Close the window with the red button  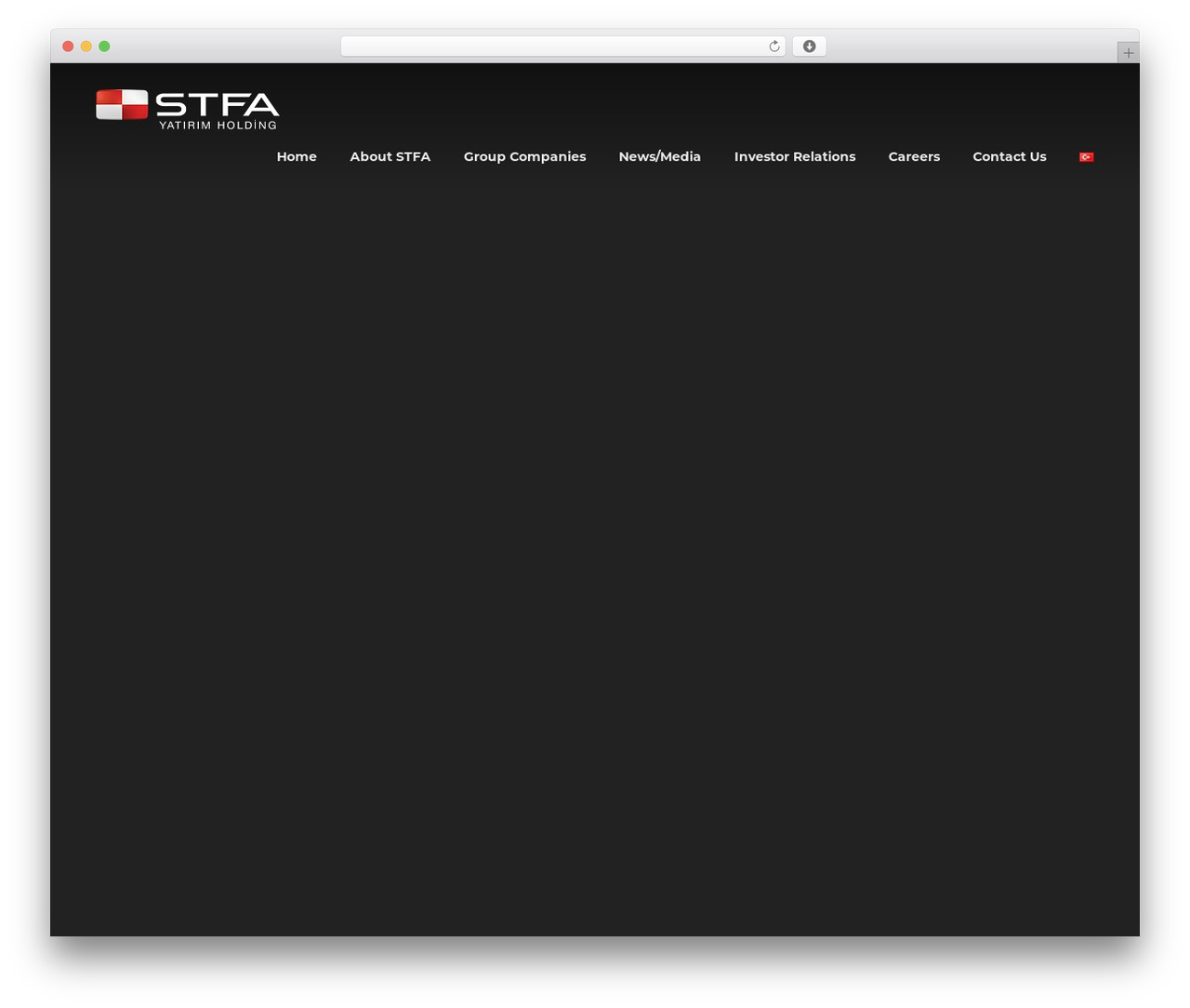[68, 46]
